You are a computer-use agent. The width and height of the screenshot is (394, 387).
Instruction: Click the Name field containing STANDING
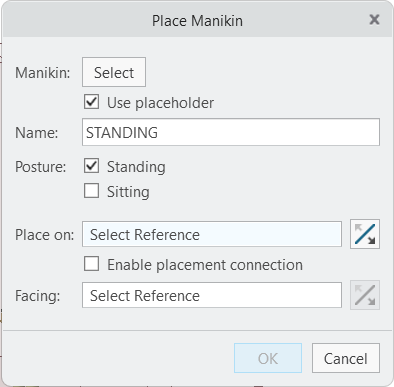click(x=231, y=132)
